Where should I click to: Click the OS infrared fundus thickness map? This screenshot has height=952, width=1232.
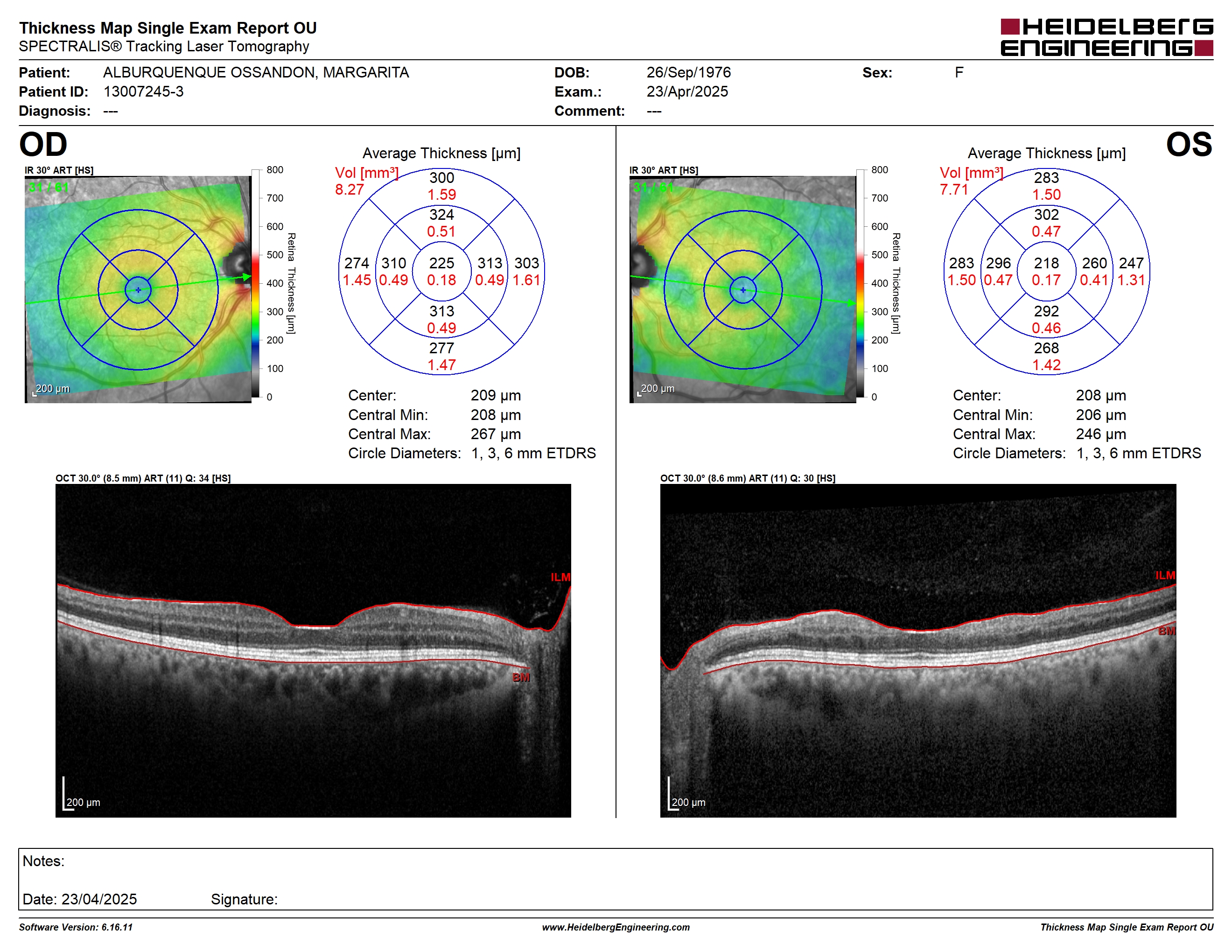(743, 289)
